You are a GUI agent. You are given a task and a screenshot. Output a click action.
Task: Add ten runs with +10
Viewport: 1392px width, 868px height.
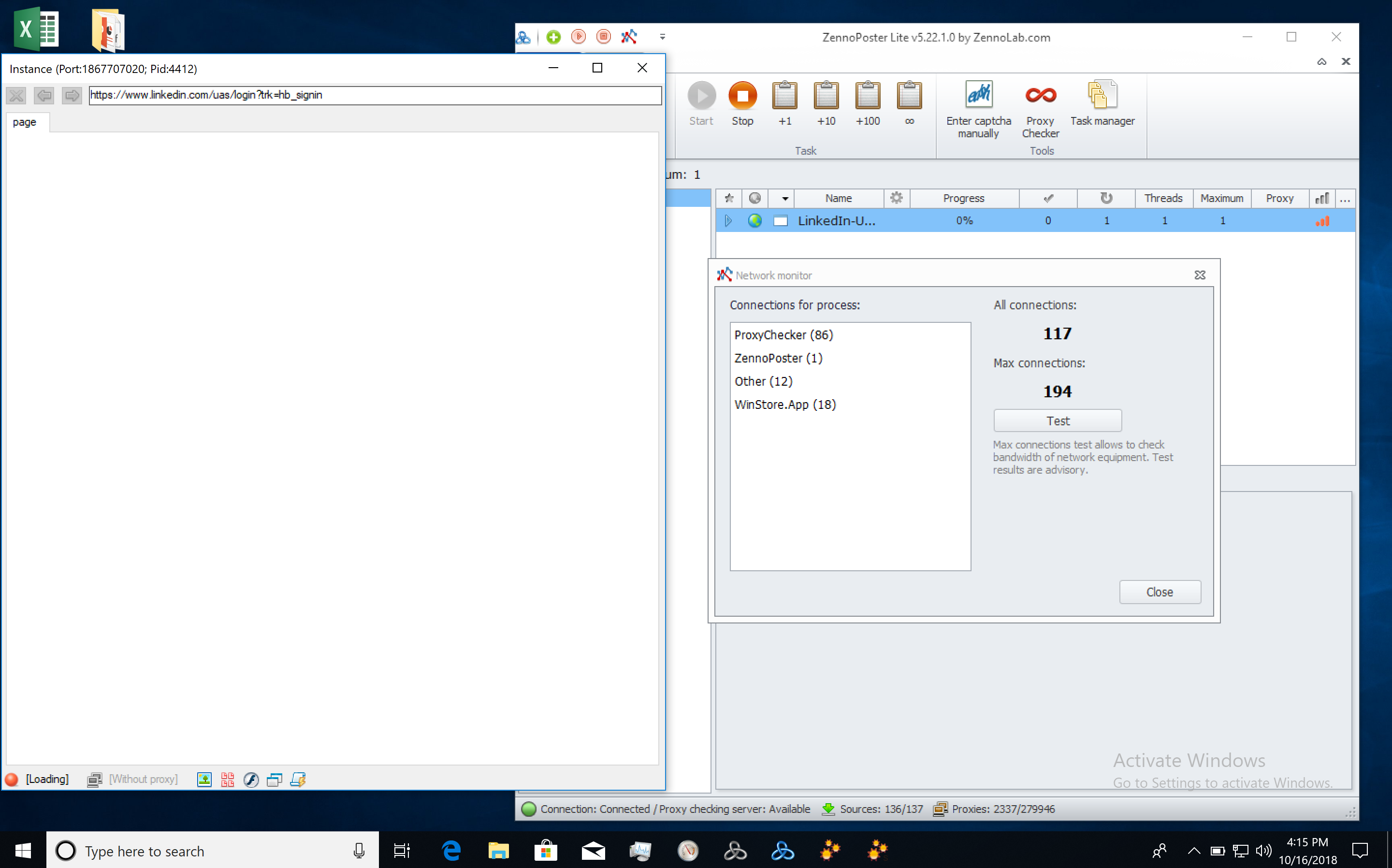click(826, 103)
